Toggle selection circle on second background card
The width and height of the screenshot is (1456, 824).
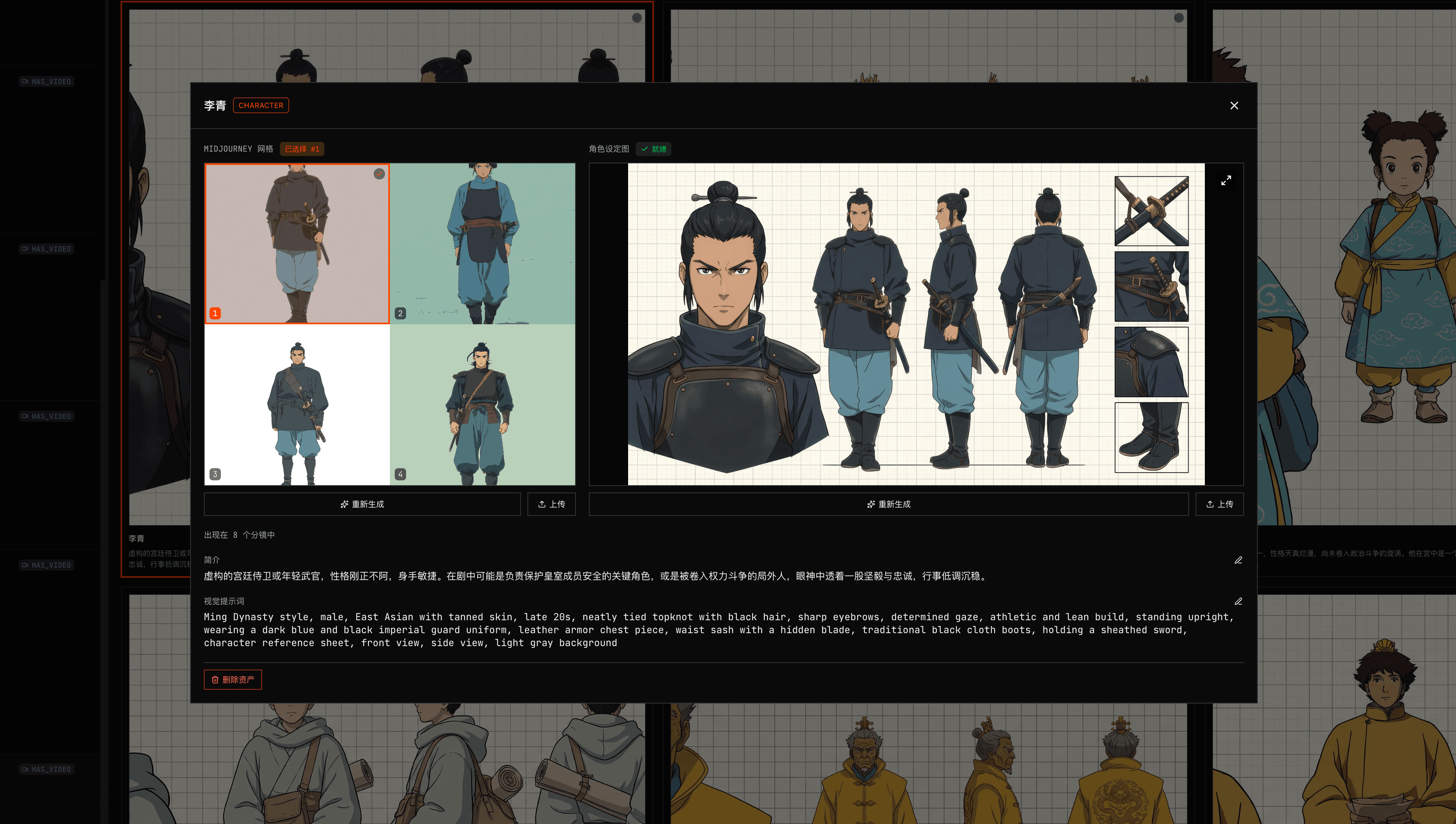click(1179, 18)
